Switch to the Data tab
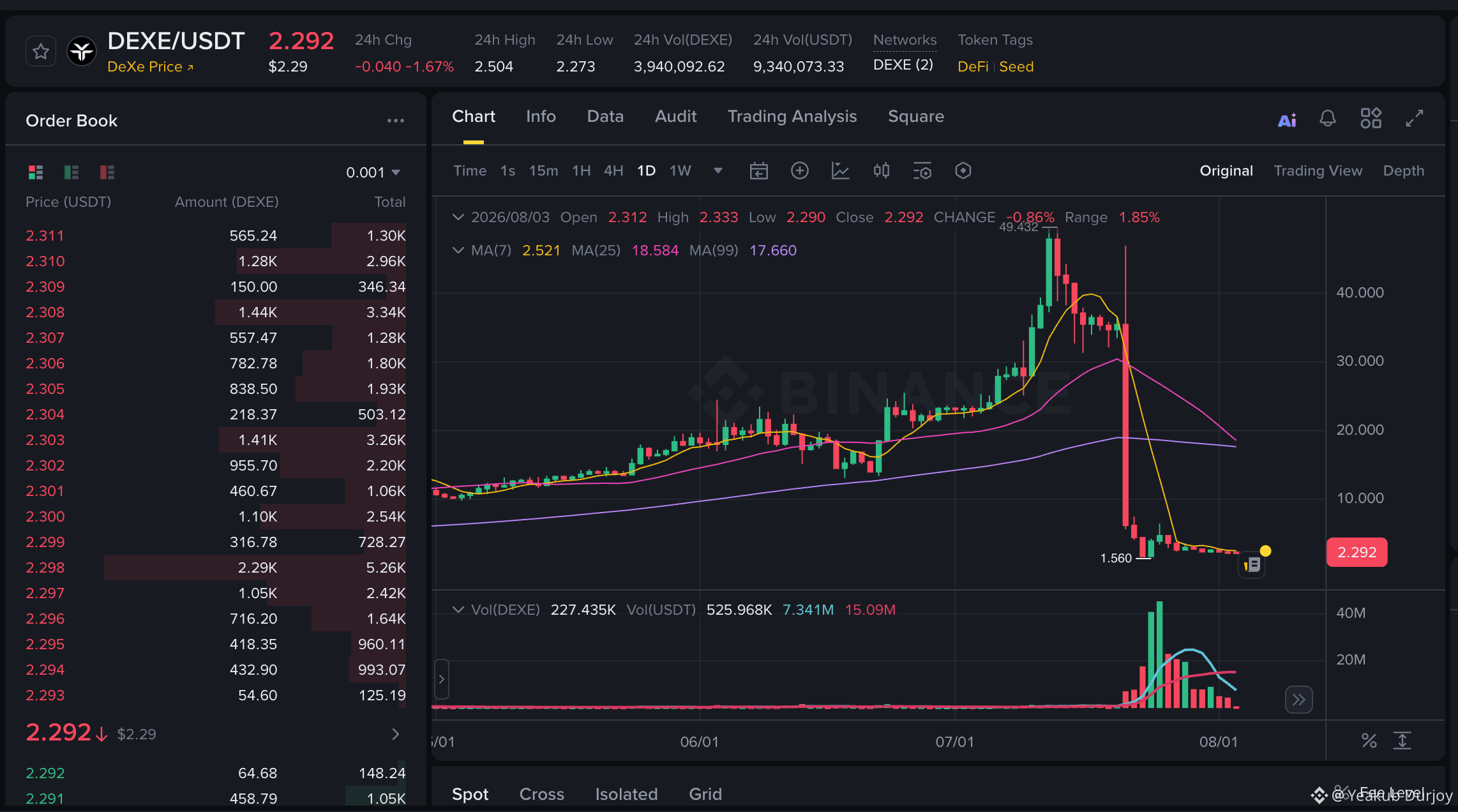Screen dimensions: 1458x812 (x=605, y=116)
